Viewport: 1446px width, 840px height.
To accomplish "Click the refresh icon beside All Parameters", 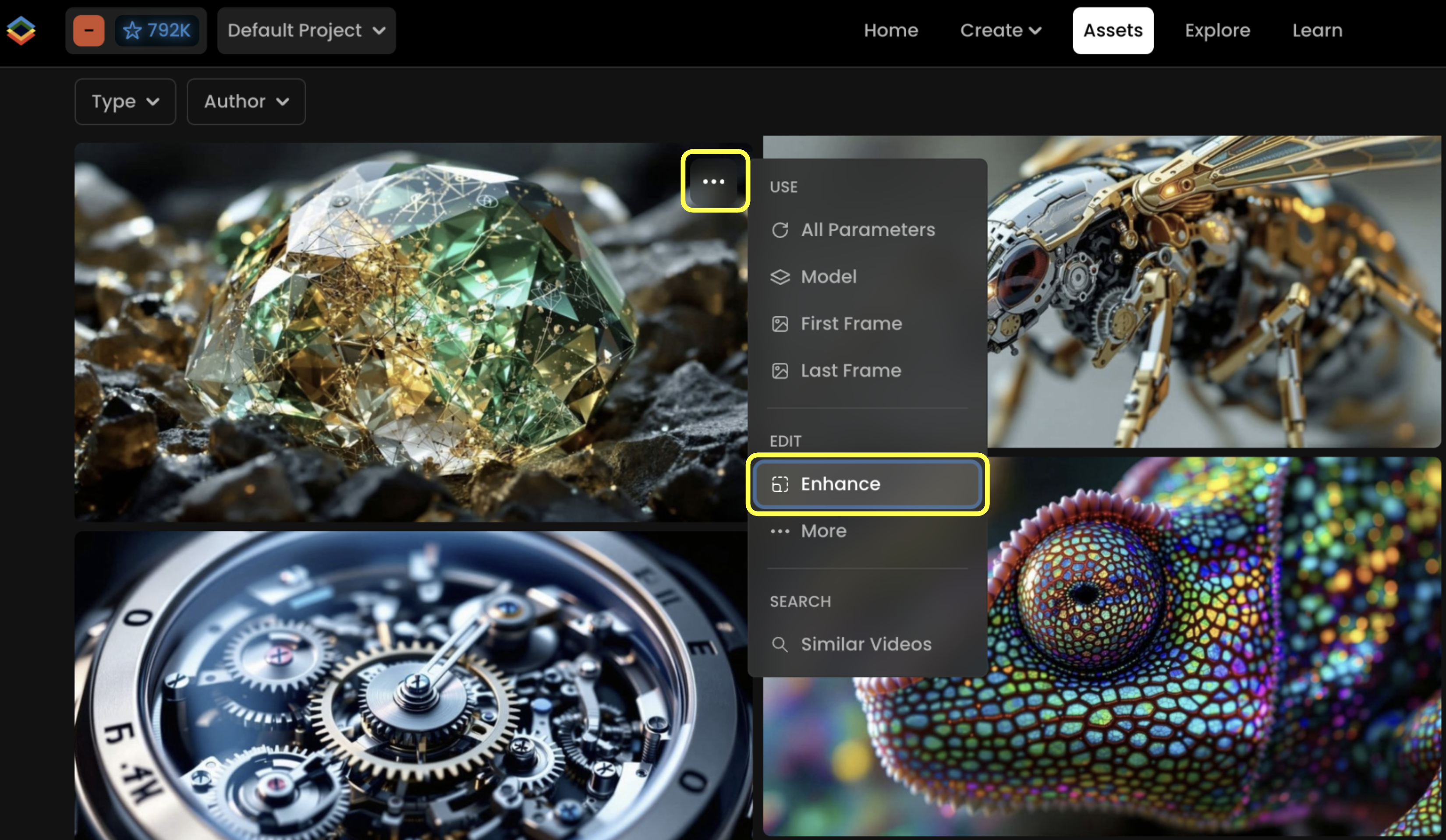I will pyautogui.click(x=780, y=230).
